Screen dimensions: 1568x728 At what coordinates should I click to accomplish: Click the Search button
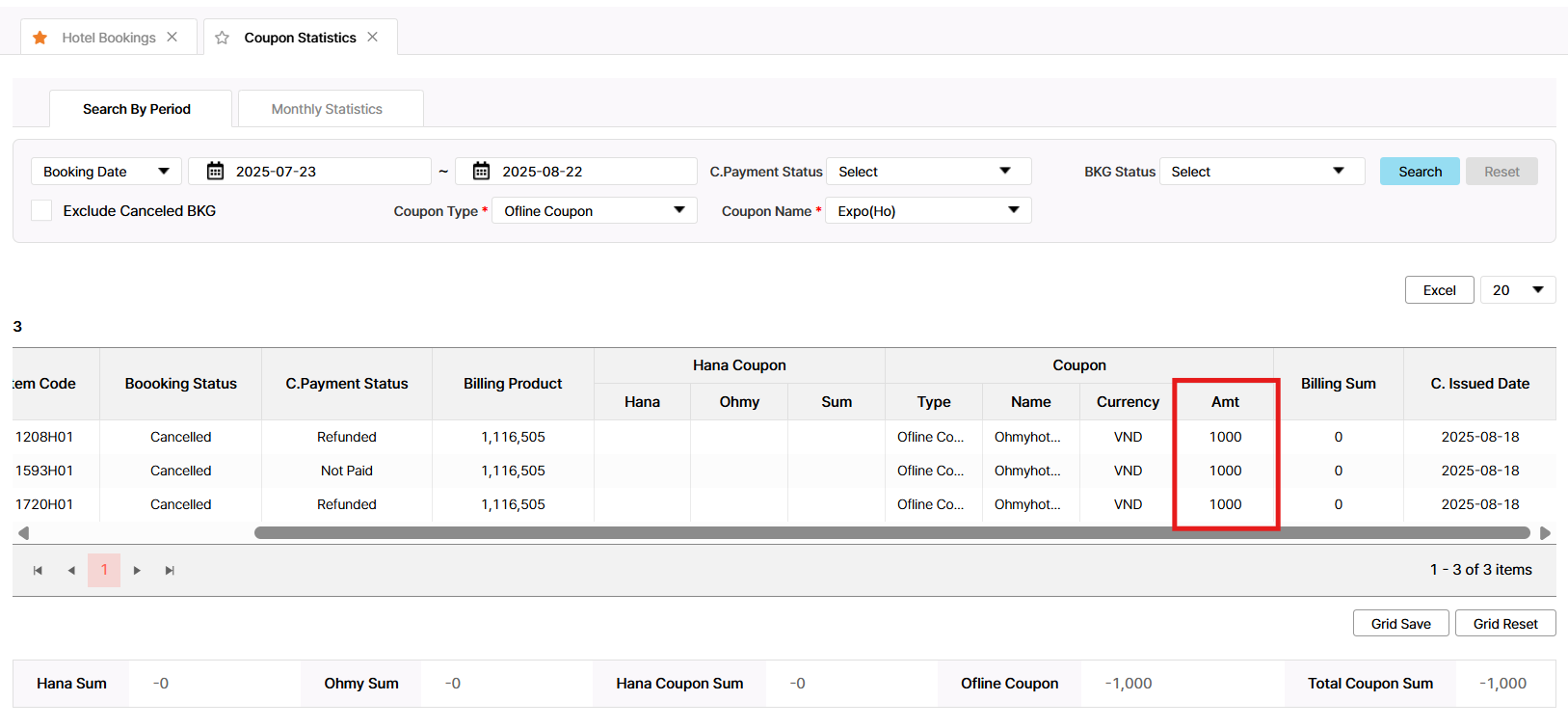coord(1420,172)
